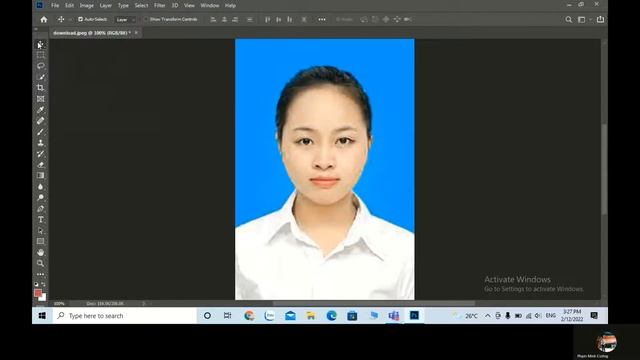Swap foreground and background colors

[x=43, y=284]
